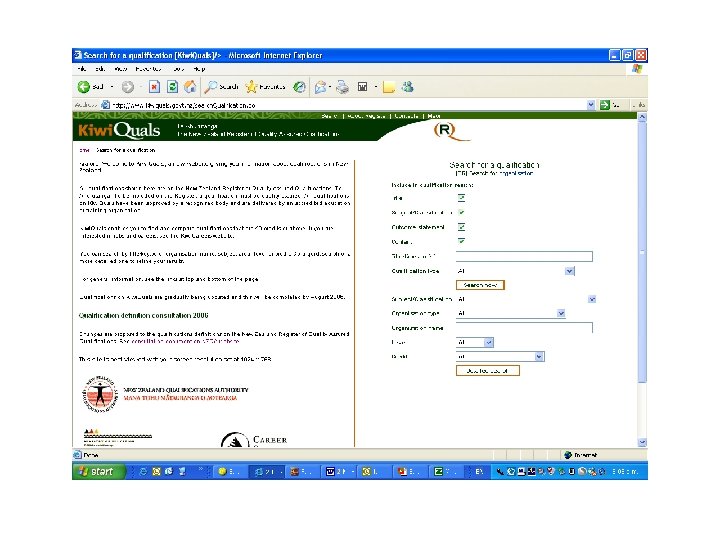
Task: Click the Print icon
Action: coord(343,87)
